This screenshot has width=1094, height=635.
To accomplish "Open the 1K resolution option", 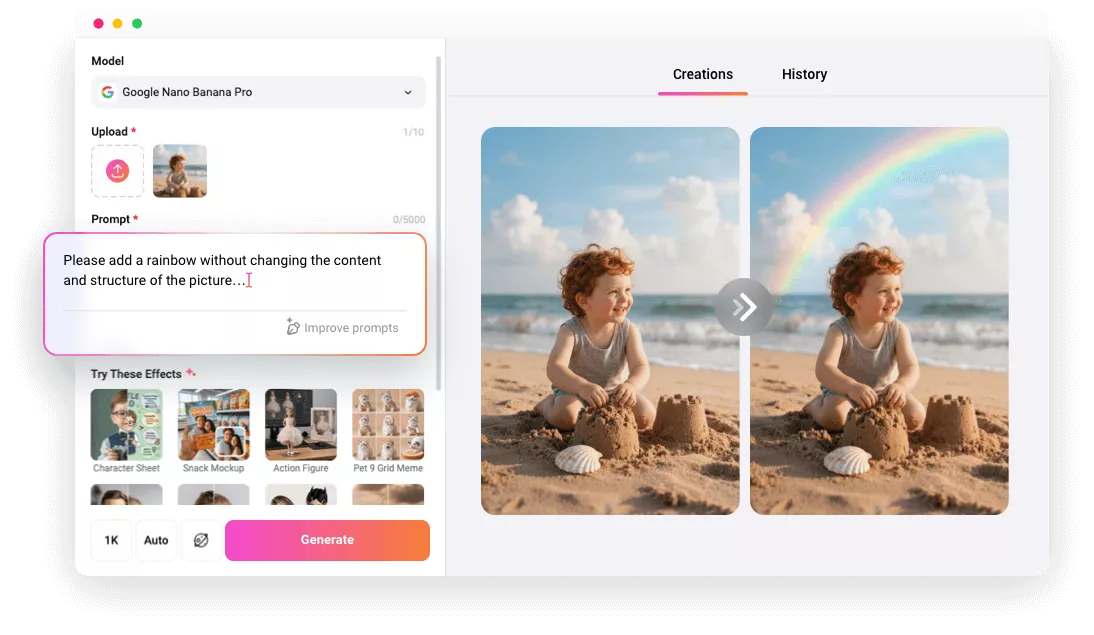I will (x=111, y=540).
